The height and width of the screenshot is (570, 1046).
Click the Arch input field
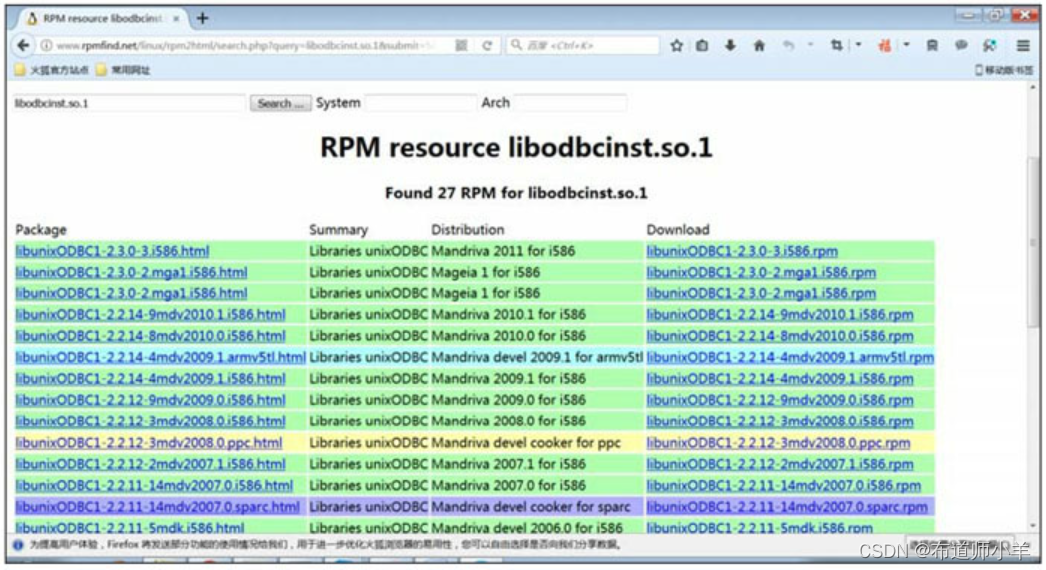click(x=570, y=103)
